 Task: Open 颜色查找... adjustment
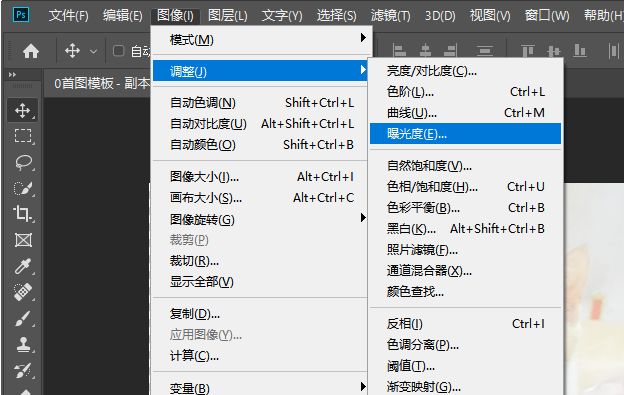point(465,292)
